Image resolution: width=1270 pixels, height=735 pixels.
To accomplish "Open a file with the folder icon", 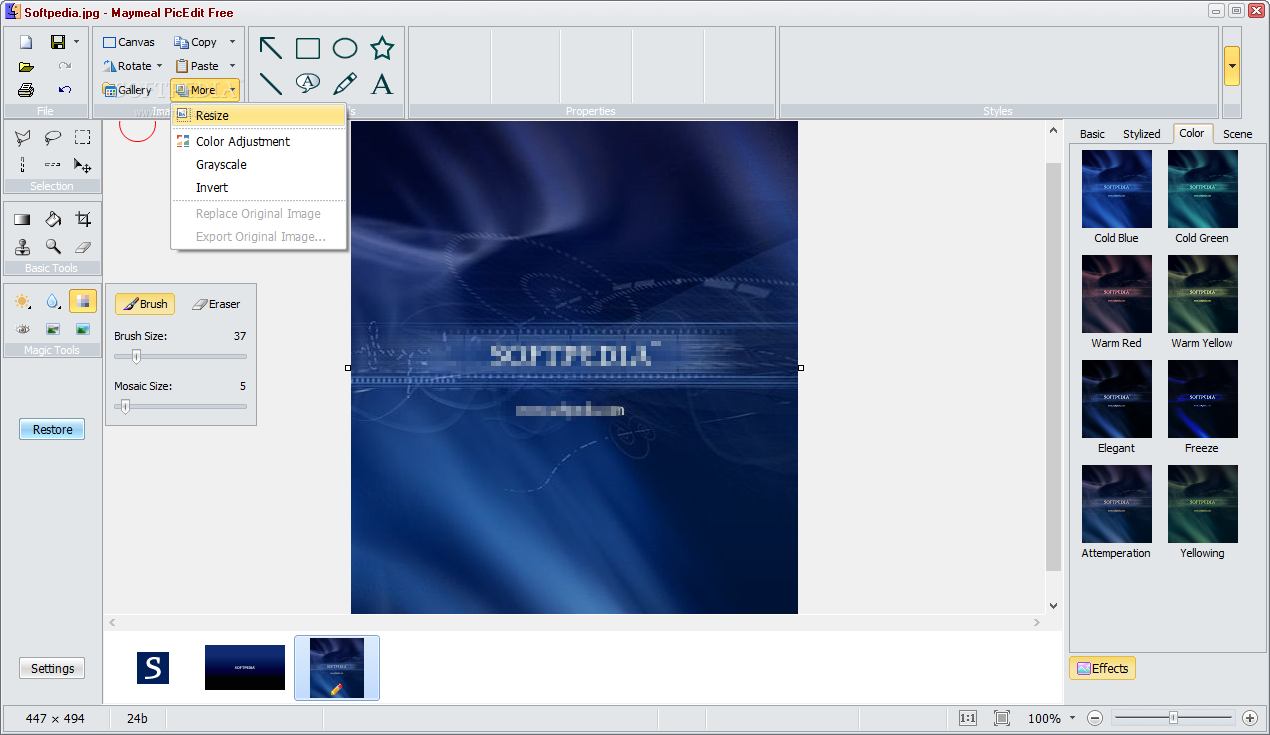I will click(27, 66).
